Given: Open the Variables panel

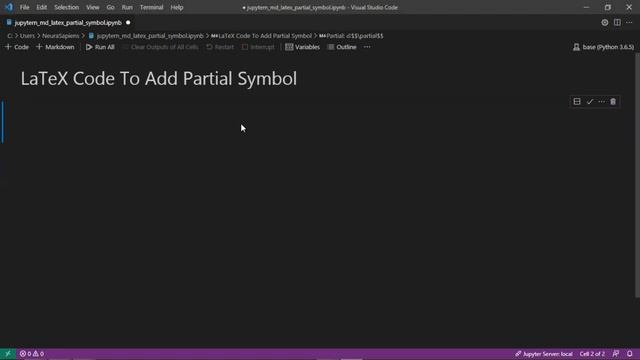Looking at the screenshot, I should 302,47.
